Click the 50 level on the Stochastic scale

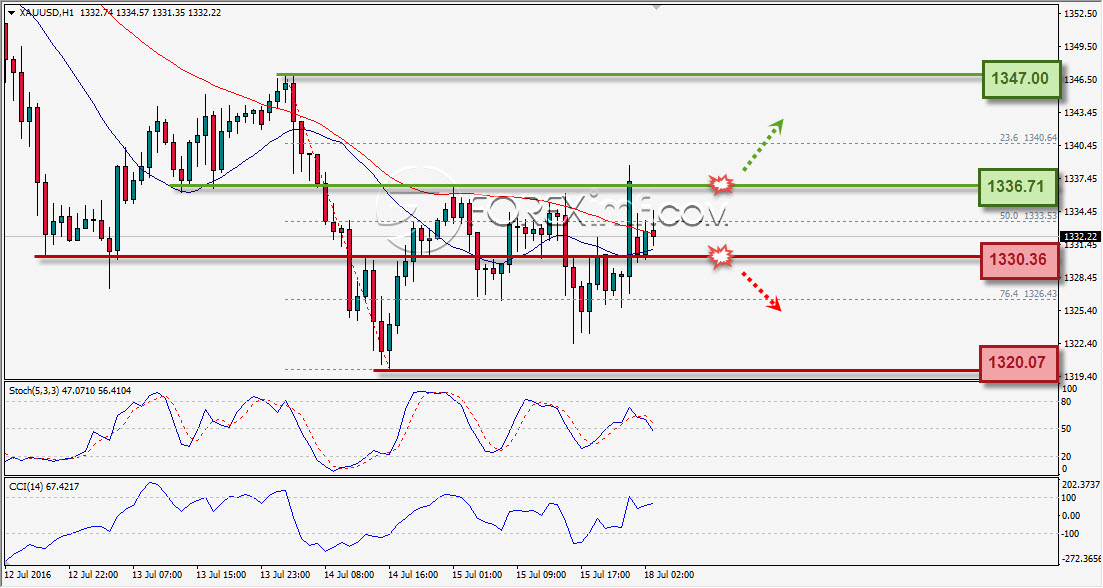[x=1066, y=429]
